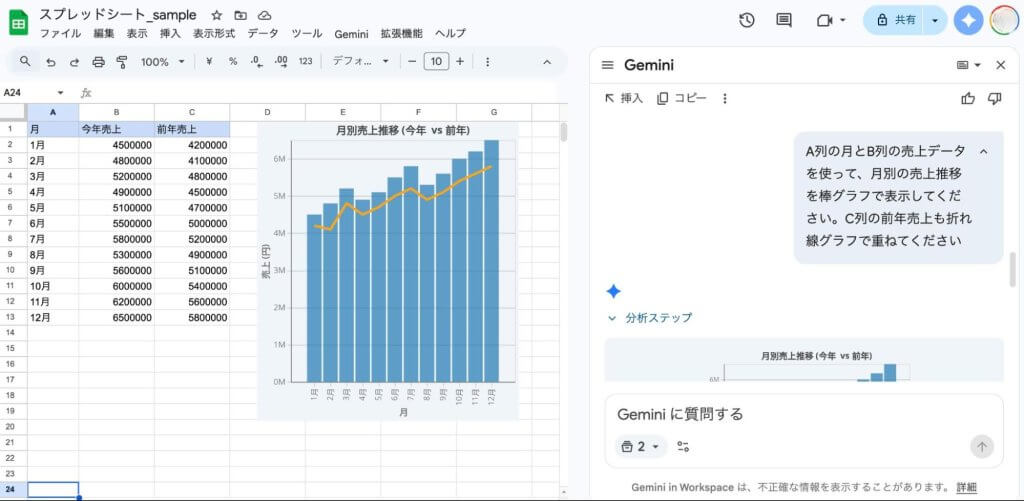
Task: Open the 挿入 menu
Action: 170,34
